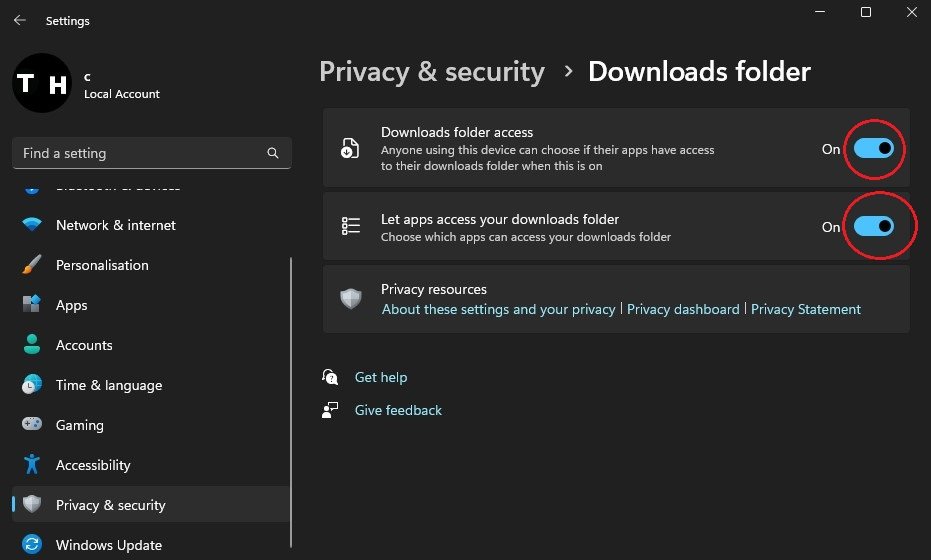This screenshot has height=560, width=931.
Task: Open the Accounts settings section
Action: (84, 345)
